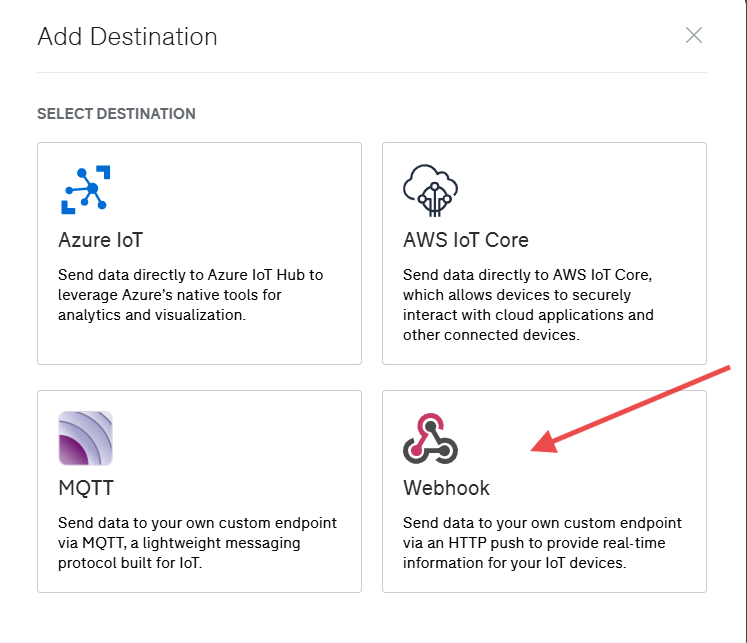This screenshot has width=747, height=643.
Task: Click the Webhook logo icon
Action: coord(430,438)
